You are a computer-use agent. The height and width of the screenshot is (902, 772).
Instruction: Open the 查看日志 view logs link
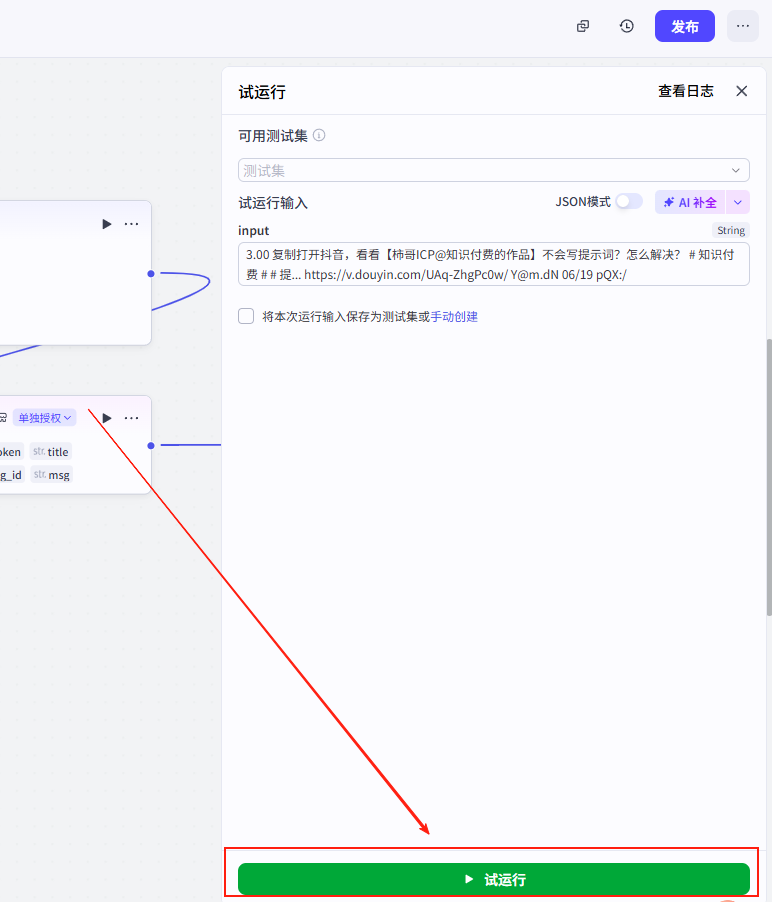point(685,91)
